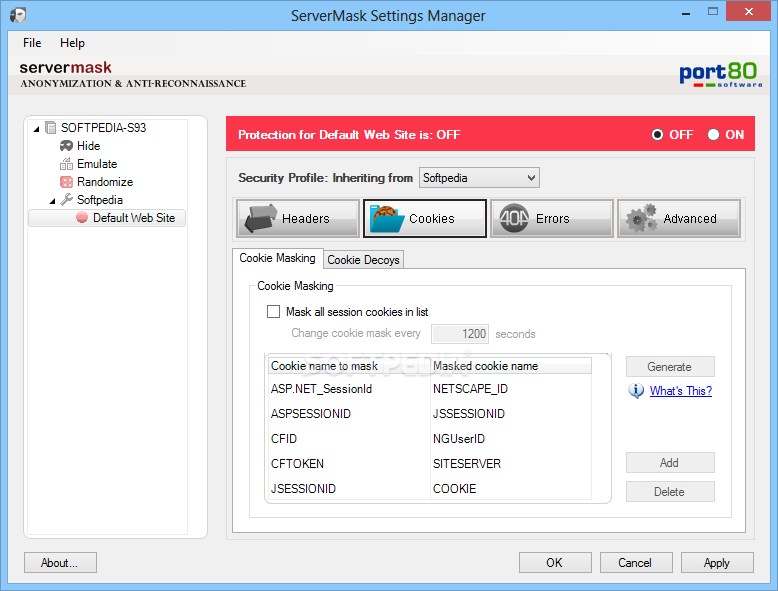Turn protection ON with the radio button

click(x=713, y=134)
